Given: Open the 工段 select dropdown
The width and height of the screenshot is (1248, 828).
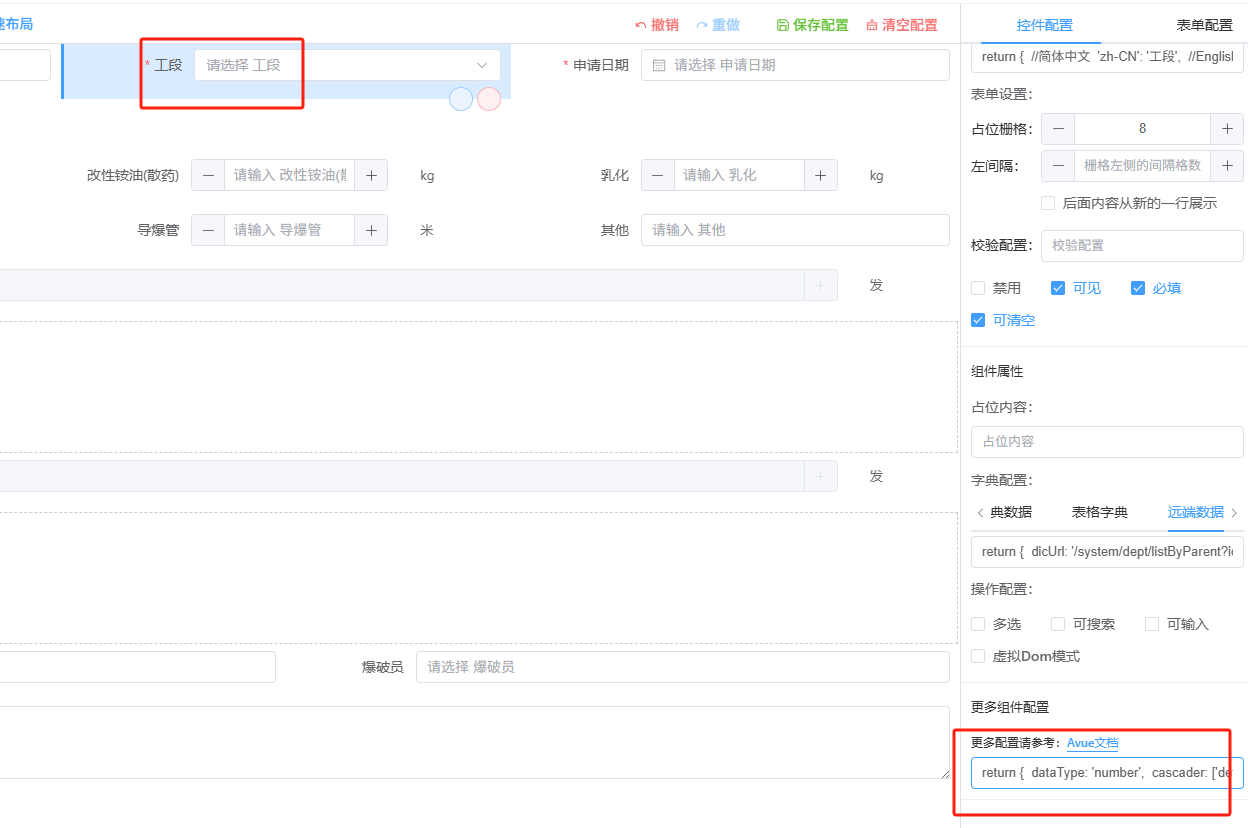Looking at the screenshot, I should point(347,65).
